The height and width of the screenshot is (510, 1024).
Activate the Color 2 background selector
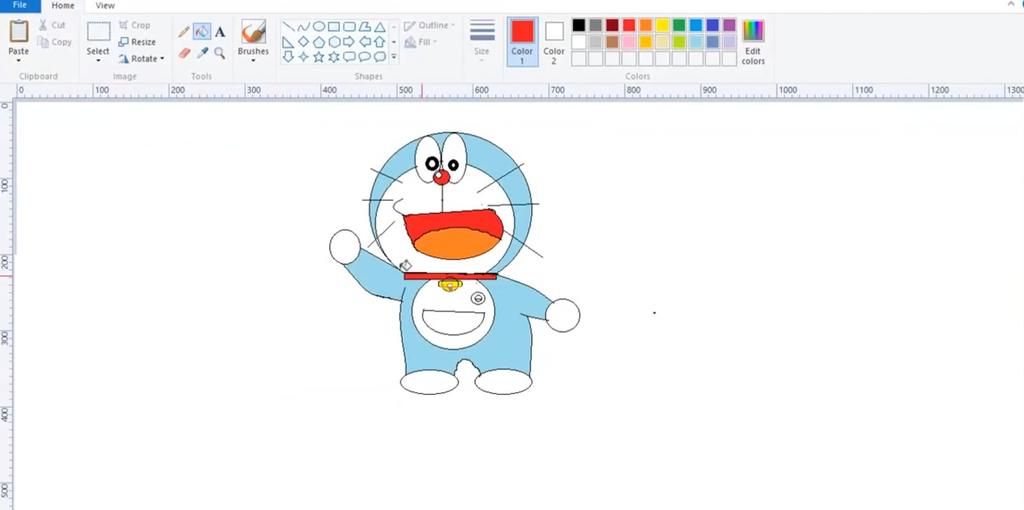[554, 42]
